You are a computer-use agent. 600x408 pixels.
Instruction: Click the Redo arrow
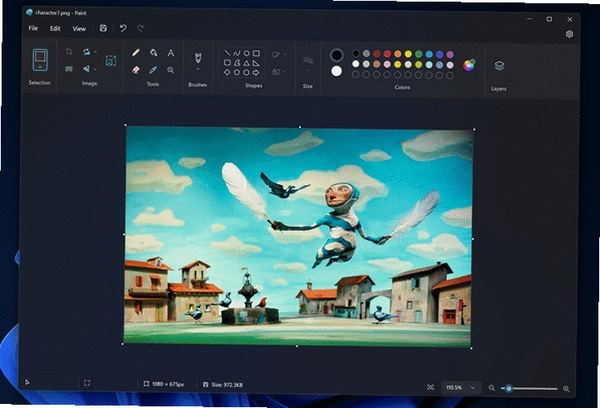point(140,28)
